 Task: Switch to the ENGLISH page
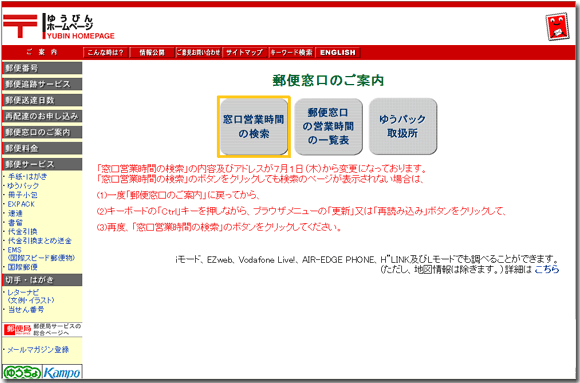point(338,53)
